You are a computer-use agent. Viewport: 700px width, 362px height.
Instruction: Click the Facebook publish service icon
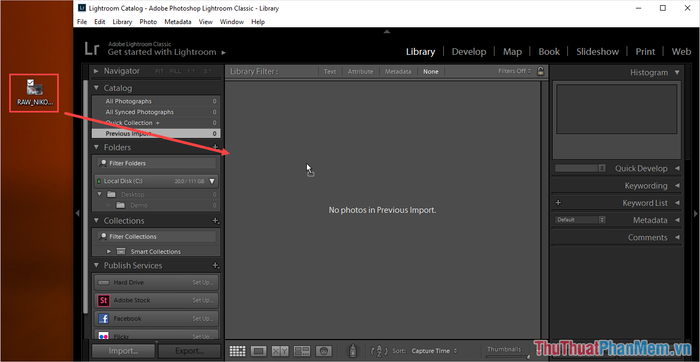[103, 319]
